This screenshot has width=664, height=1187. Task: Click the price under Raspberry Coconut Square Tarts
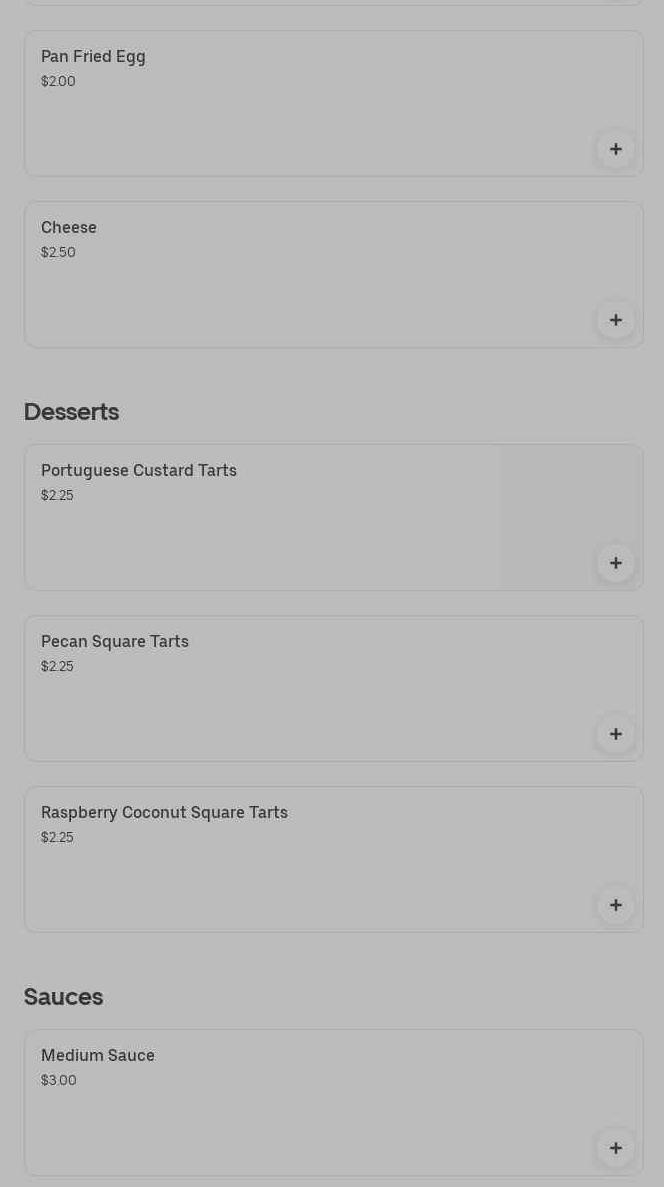(57, 838)
